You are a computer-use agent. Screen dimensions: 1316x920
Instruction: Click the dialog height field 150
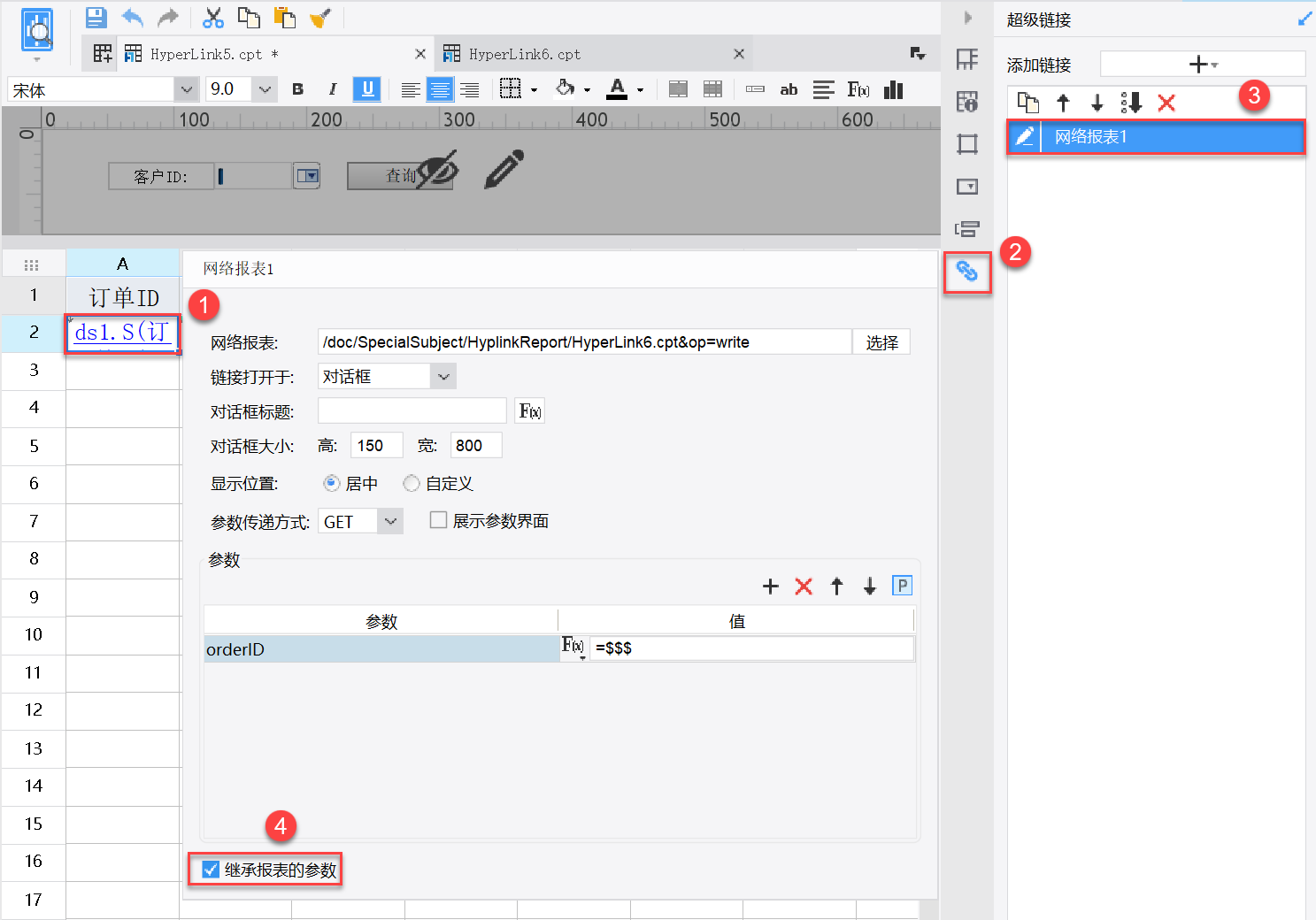(x=377, y=446)
